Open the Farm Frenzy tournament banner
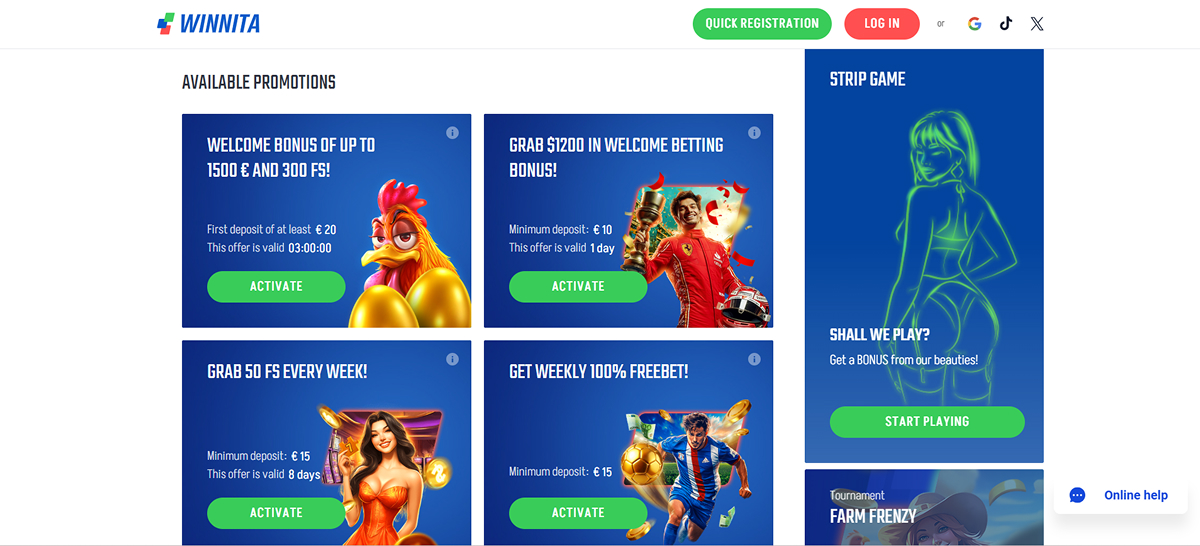Image resolution: width=1200 pixels, height=546 pixels. coord(924,508)
